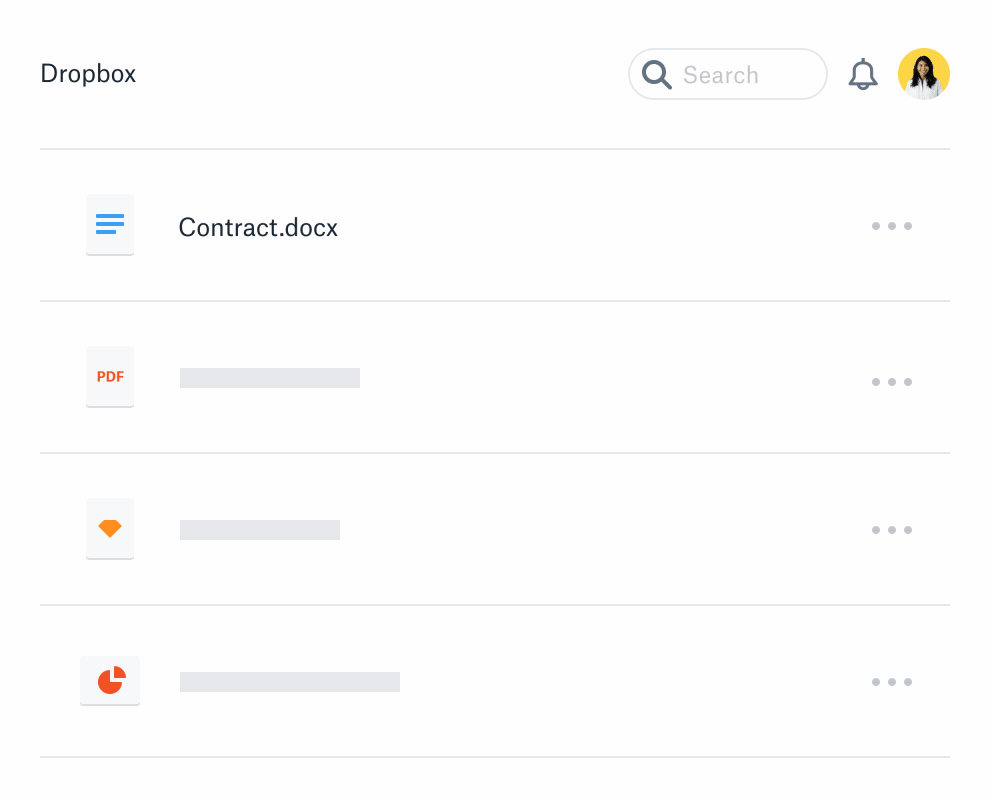Open the user profile avatar

[x=923, y=74]
